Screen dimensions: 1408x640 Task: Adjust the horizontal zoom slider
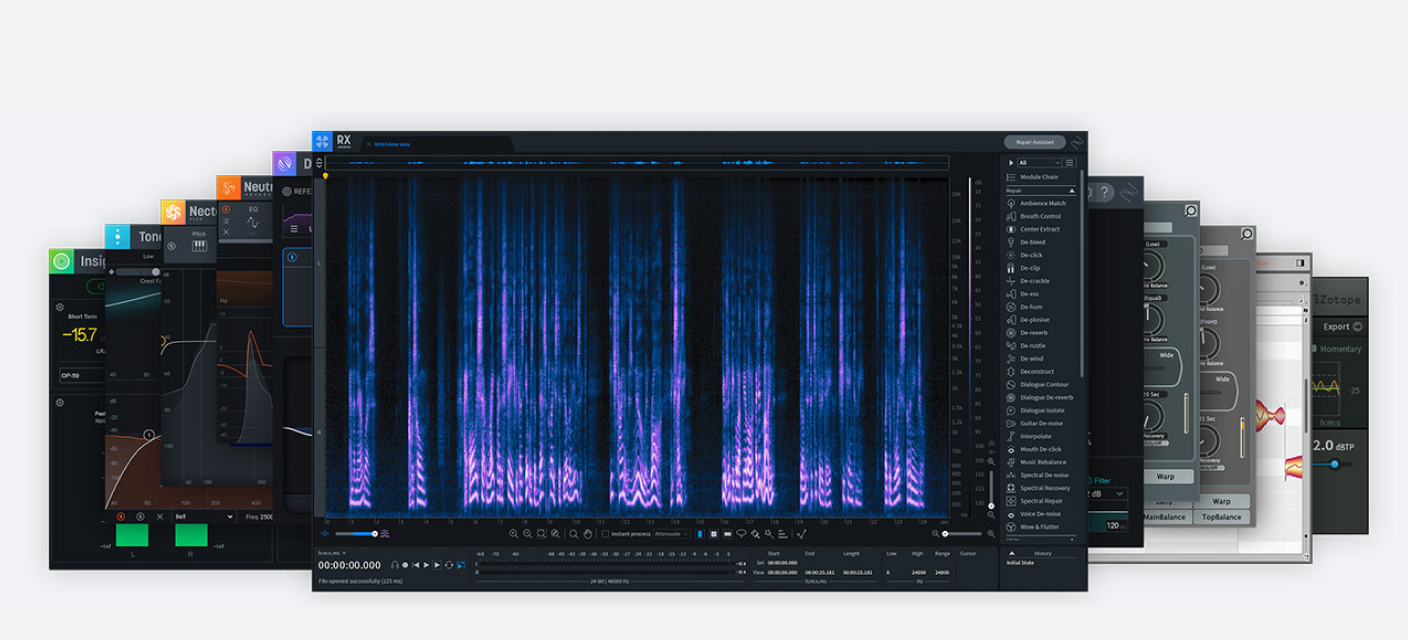[961, 534]
